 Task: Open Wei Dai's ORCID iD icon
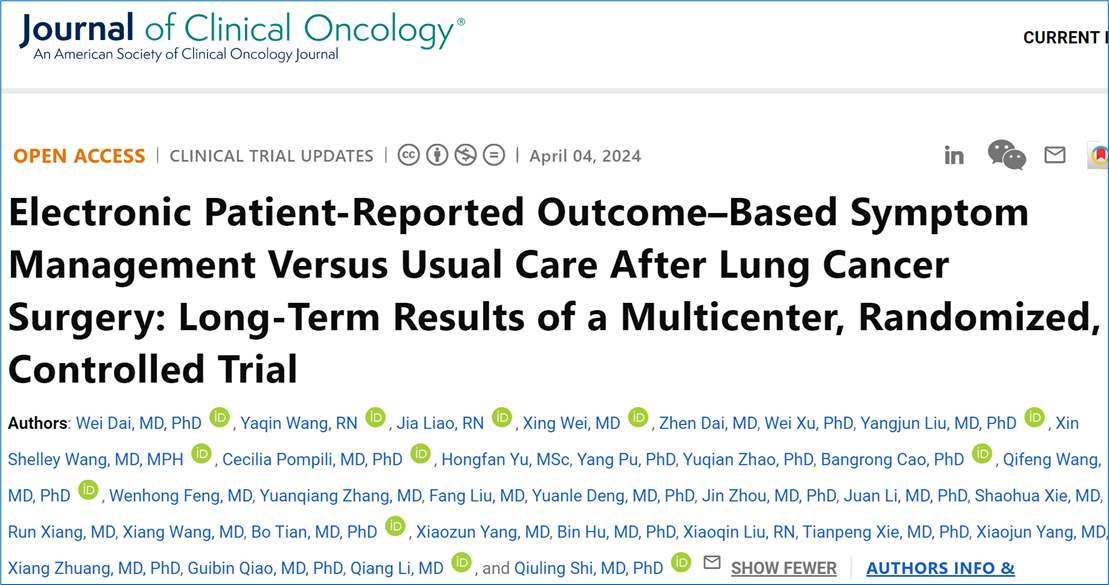pyautogui.click(x=219, y=419)
